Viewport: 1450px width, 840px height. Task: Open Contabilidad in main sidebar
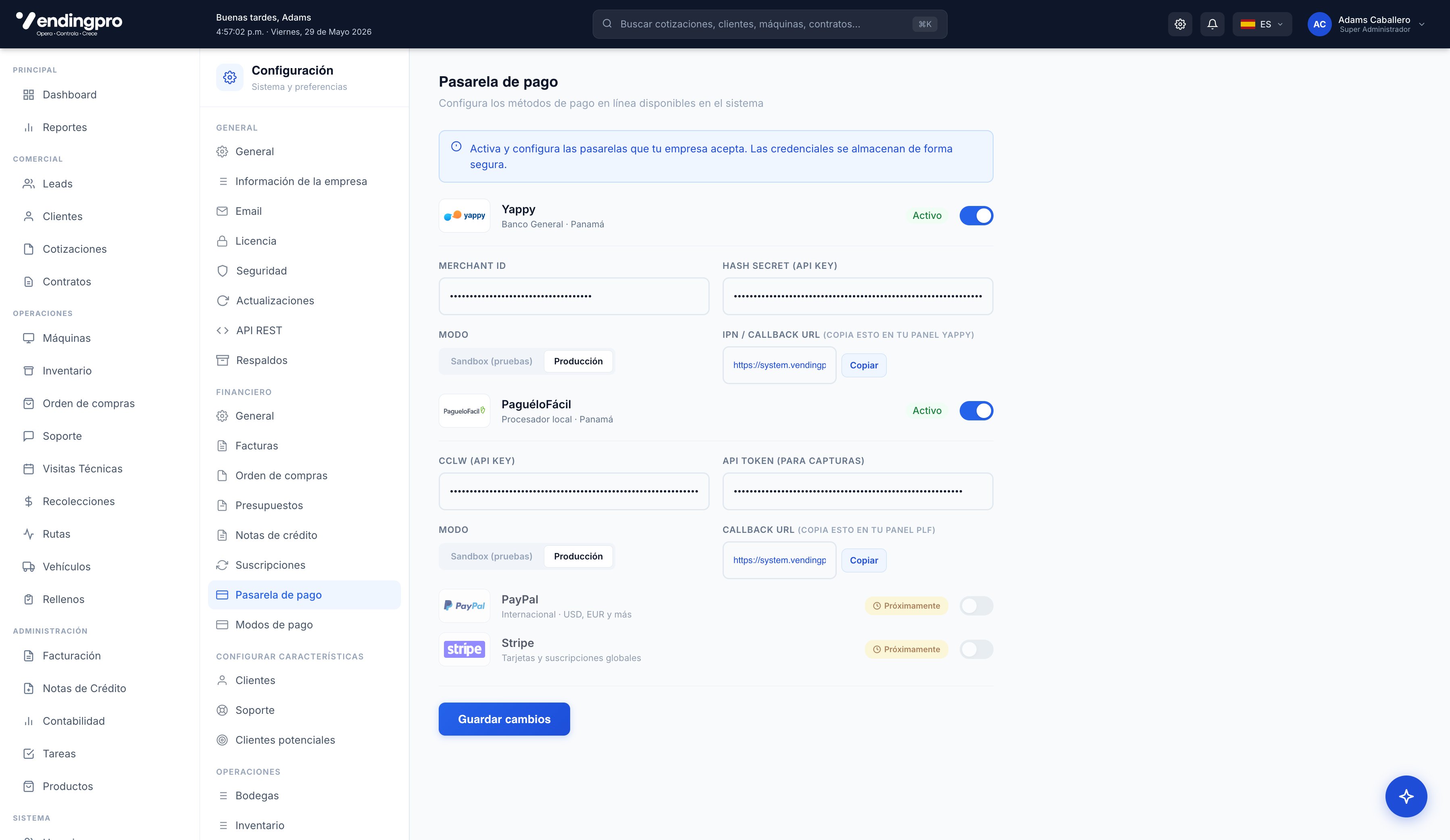tap(100, 721)
